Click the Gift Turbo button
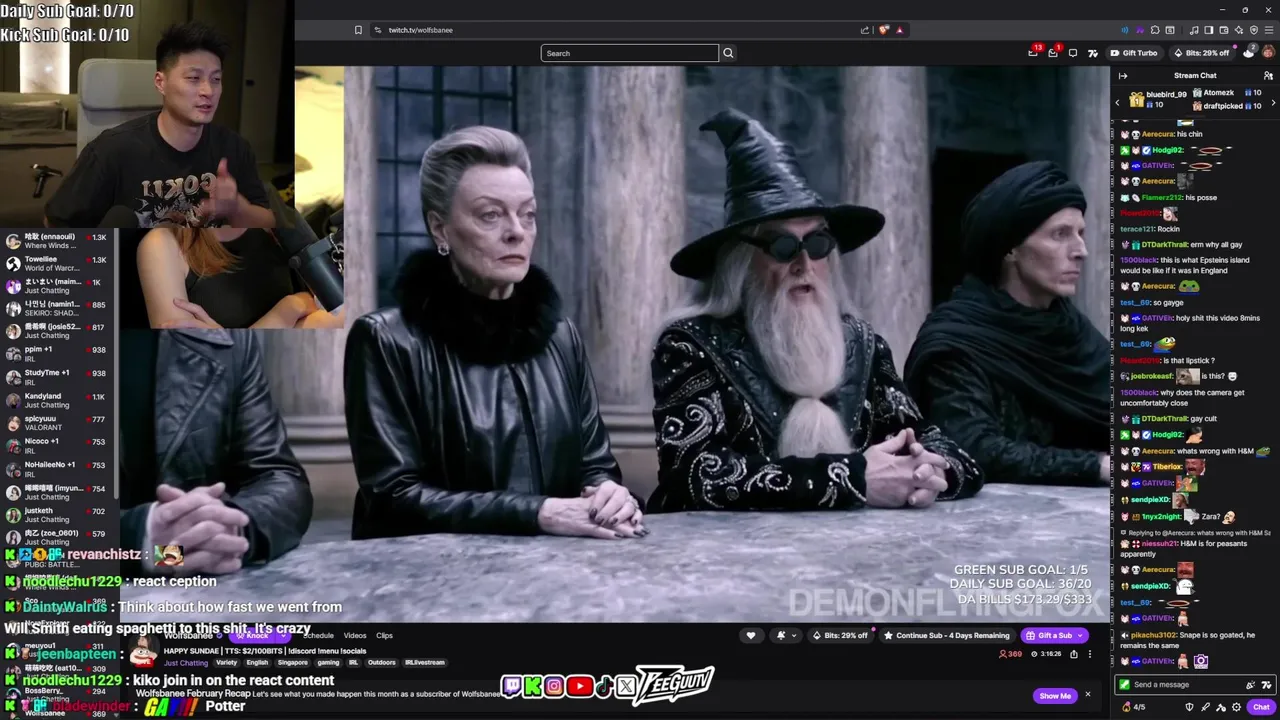Viewport: 1280px width, 720px height. pos(1134,53)
